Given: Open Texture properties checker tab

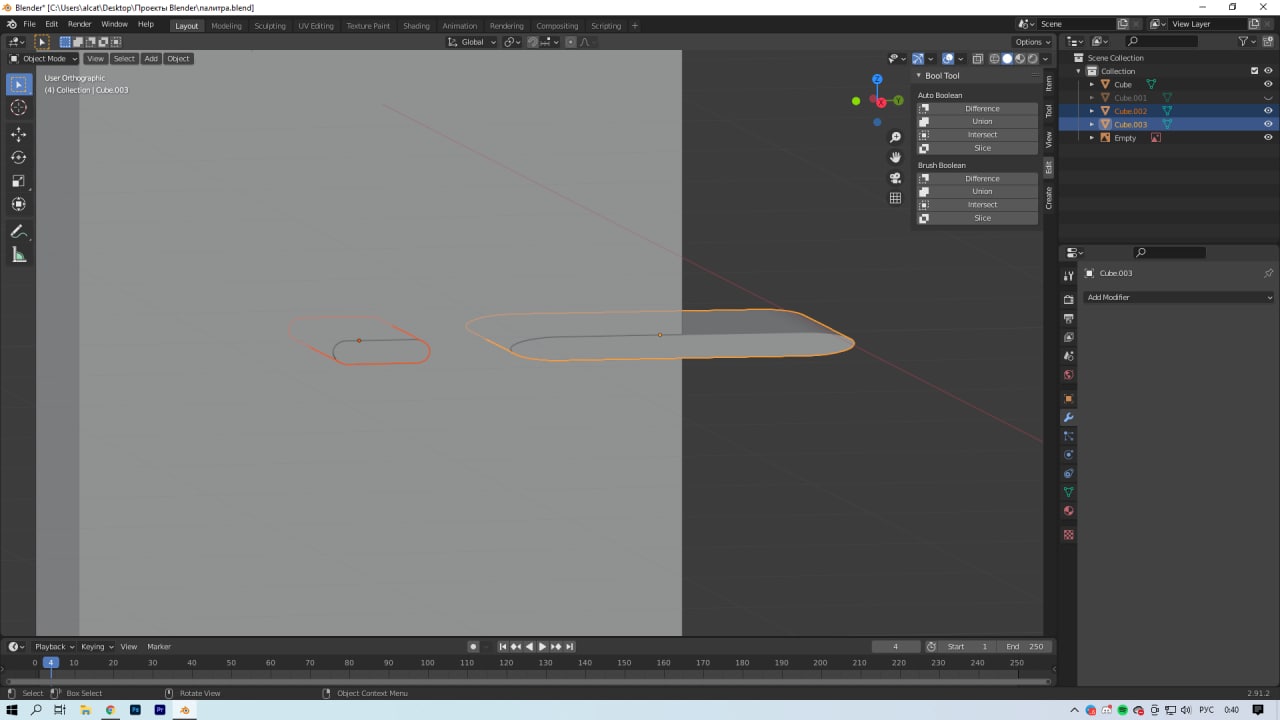Looking at the screenshot, I should pos(1068,535).
